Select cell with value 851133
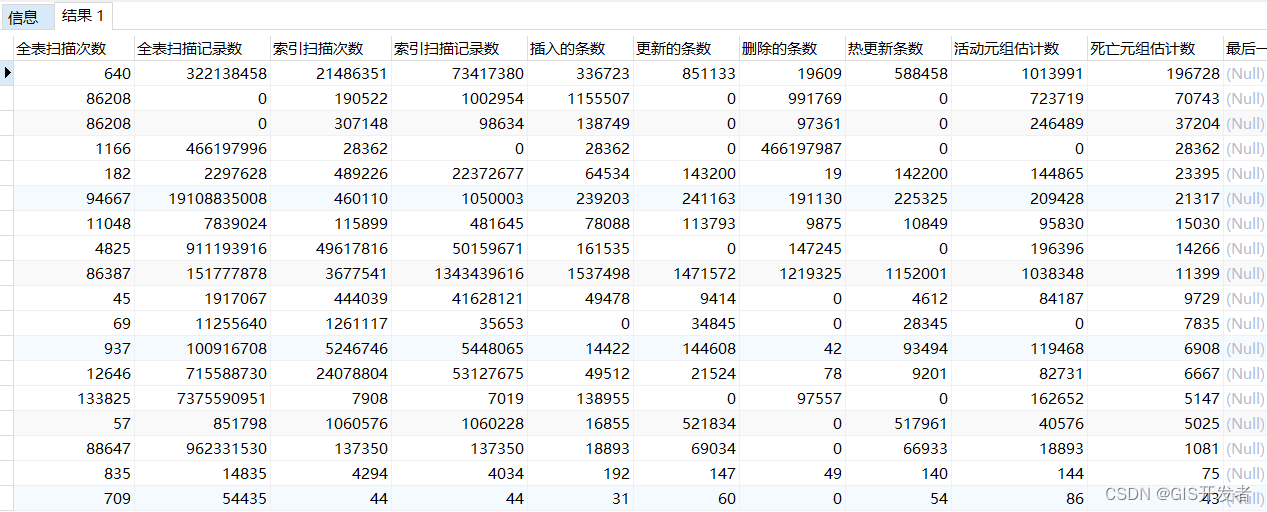 point(686,74)
